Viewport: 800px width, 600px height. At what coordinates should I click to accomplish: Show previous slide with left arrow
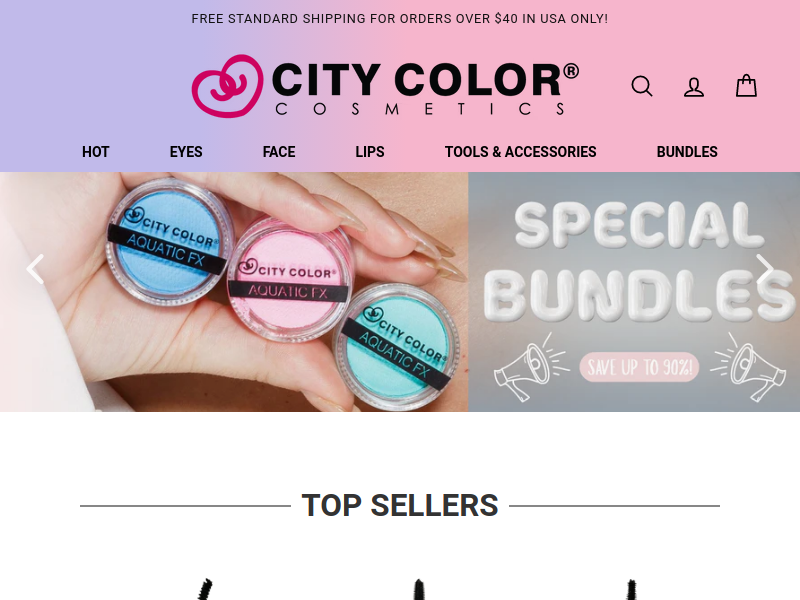pos(35,269)
